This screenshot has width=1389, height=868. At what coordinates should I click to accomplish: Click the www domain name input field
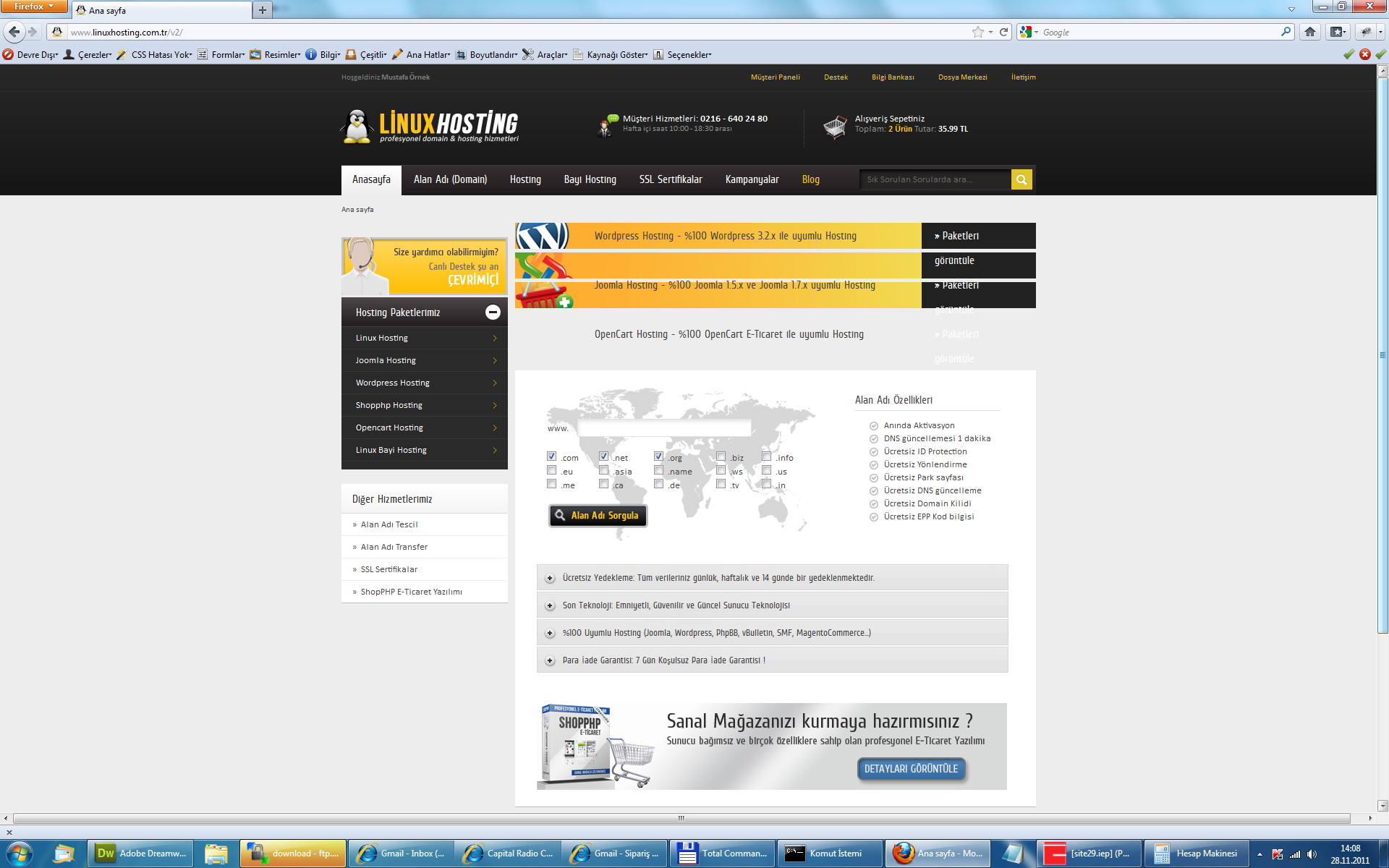[663, 428]
